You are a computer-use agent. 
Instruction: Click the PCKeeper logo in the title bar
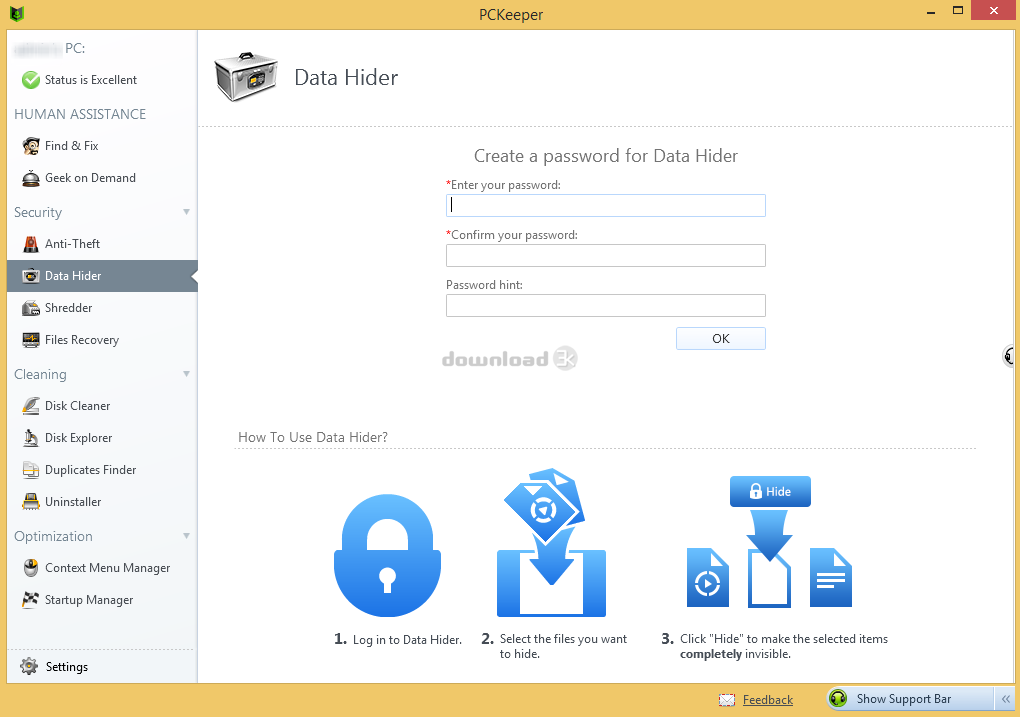tap(17, 14)
